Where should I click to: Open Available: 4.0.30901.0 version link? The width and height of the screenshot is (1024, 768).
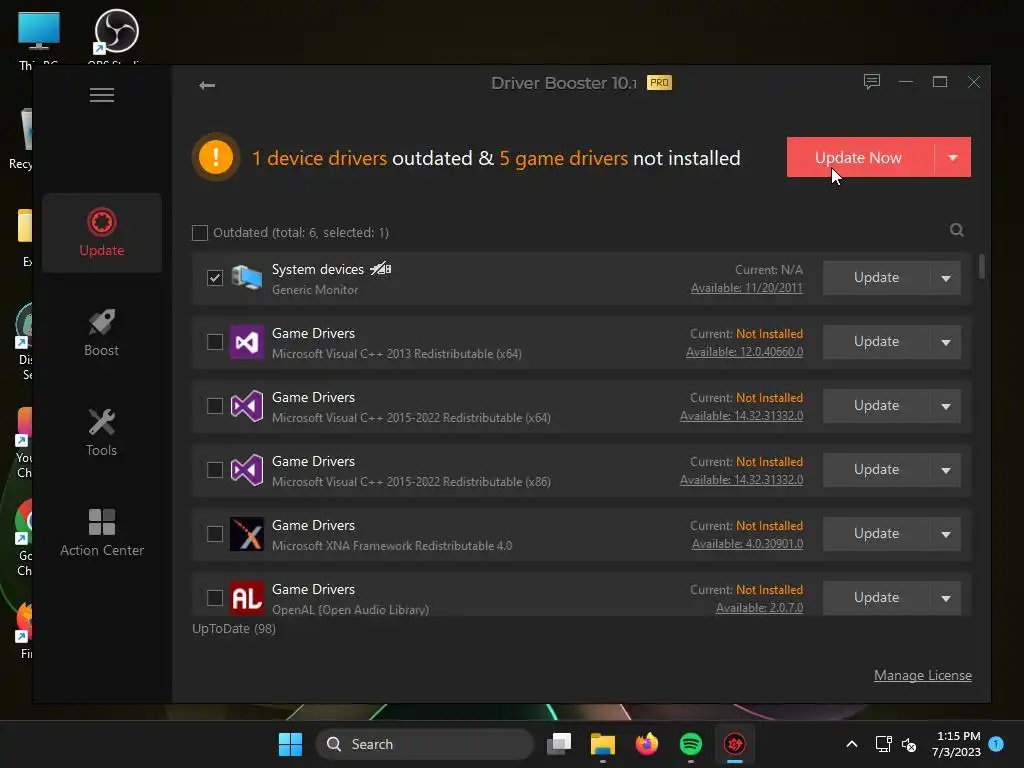point(747,543)
